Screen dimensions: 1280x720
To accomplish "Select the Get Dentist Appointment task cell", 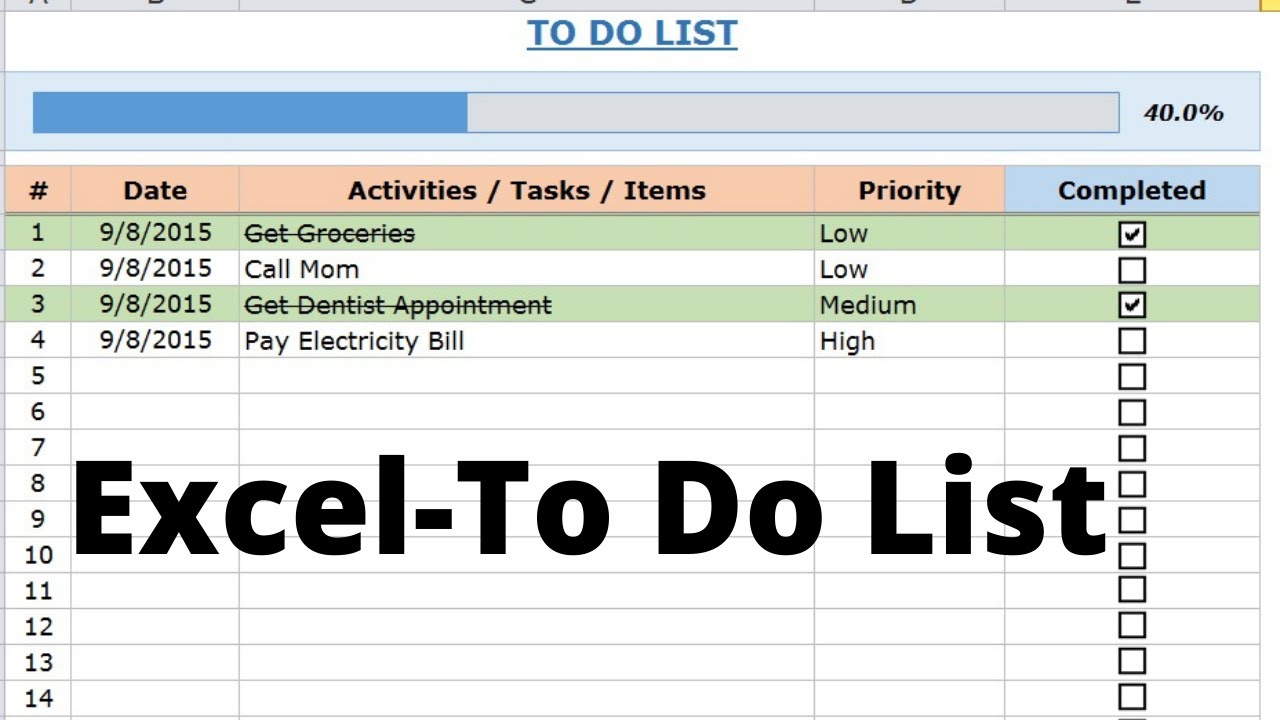I will pos(527,304).
